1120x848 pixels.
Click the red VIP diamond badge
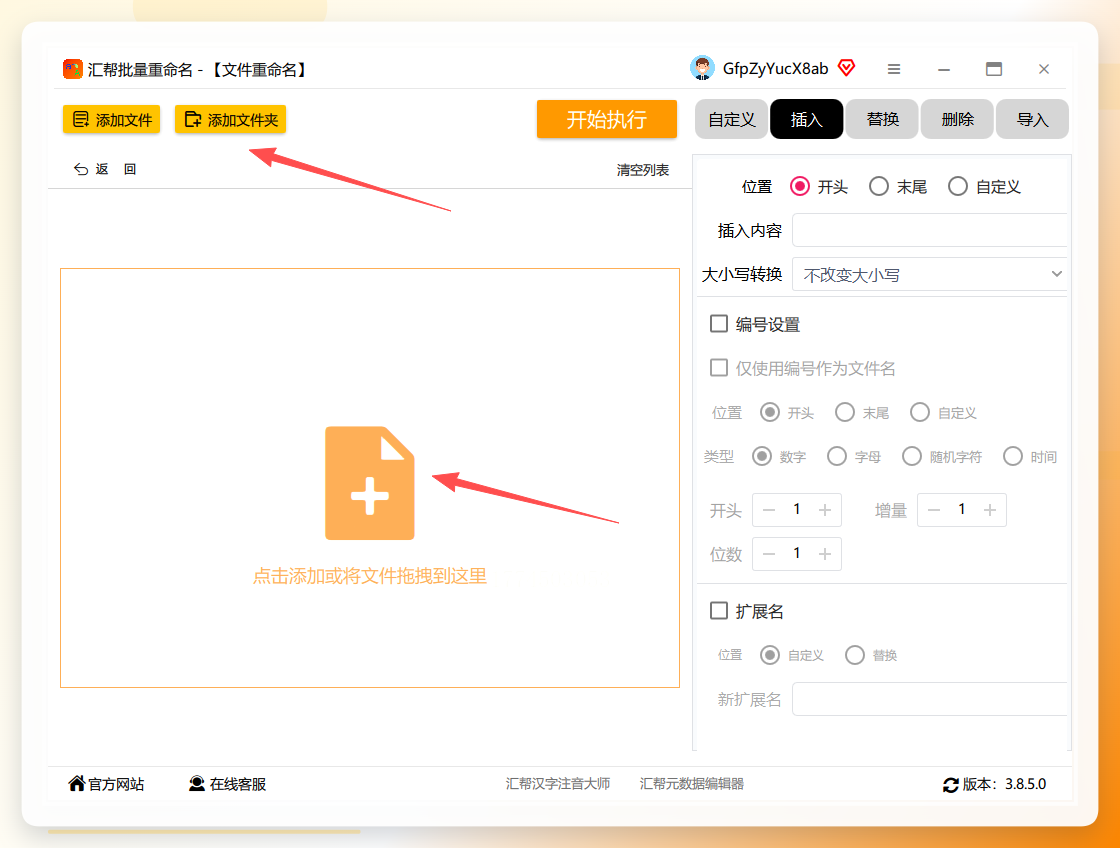pos(846,68)
